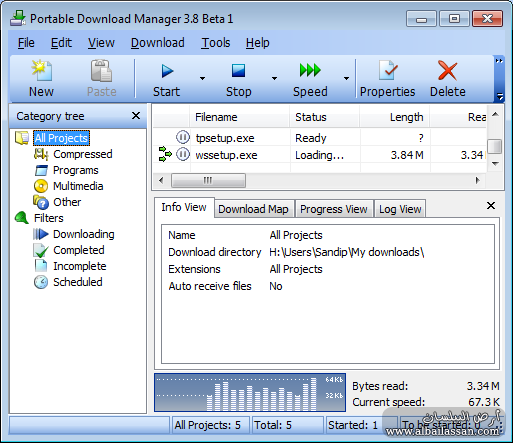
Task: Click the Completed checkmark icon
Action: pyautogui.click(x=41, y=250)
